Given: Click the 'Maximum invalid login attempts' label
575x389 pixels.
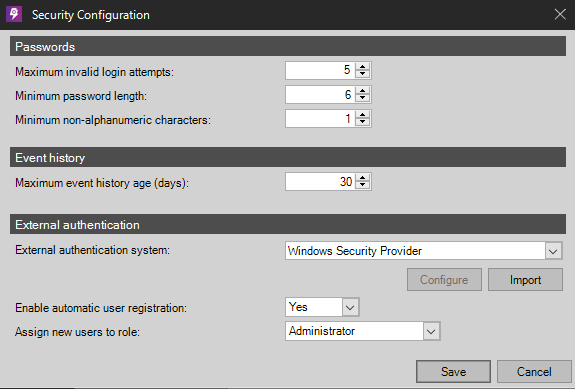Looking at the screenshot, I should pyautogui.click(x=94, y=72).
